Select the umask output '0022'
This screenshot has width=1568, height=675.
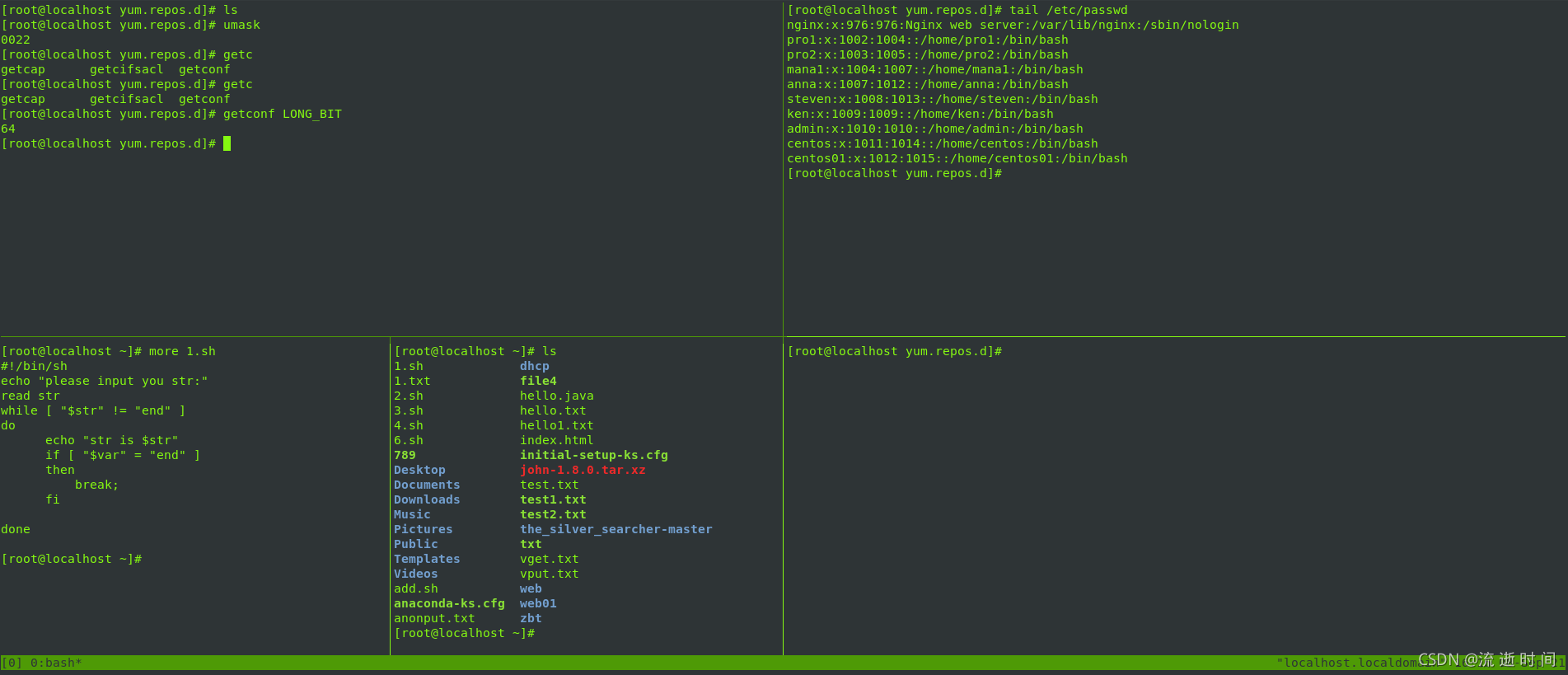click(16, 40)
